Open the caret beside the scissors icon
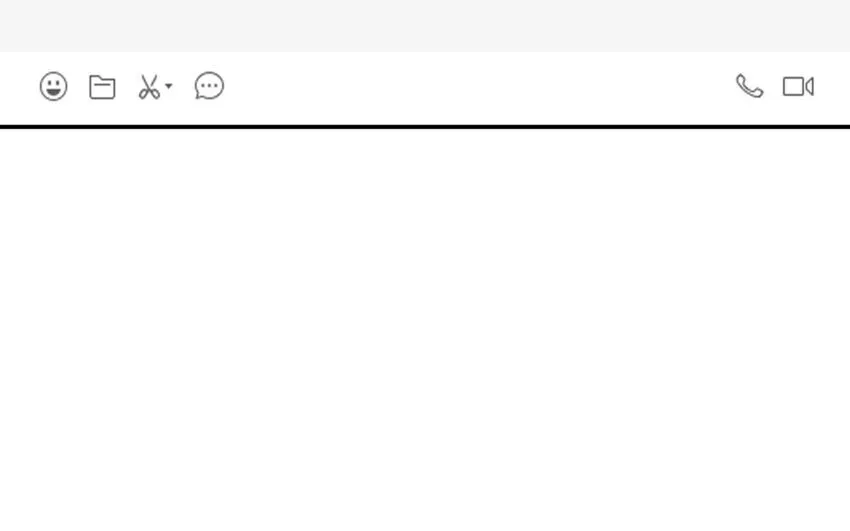The image size is (850, 531). [x=169, y=86]
